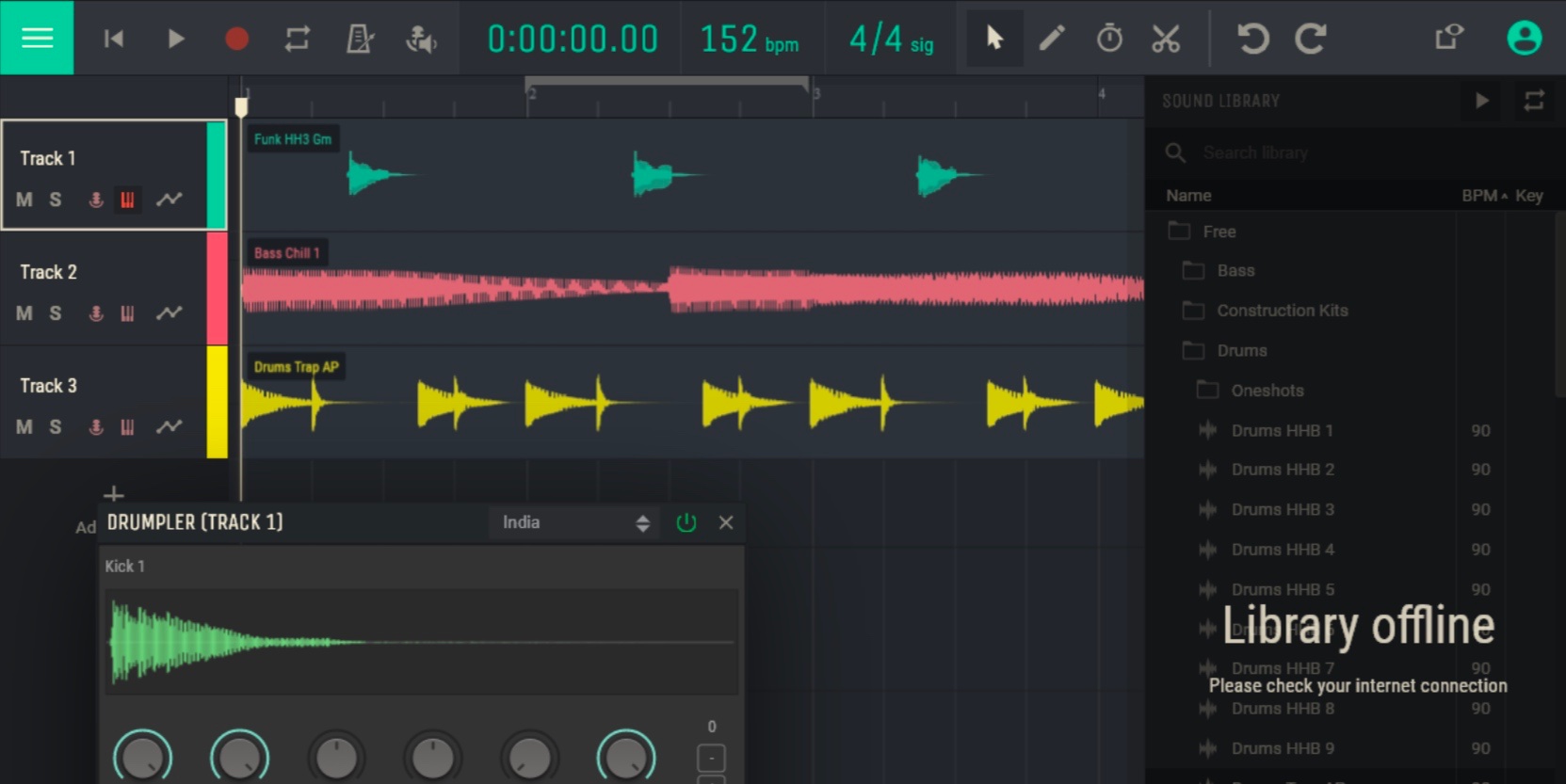1566x784 pixels.
Task: Undo the last action
Action: 1252,39
